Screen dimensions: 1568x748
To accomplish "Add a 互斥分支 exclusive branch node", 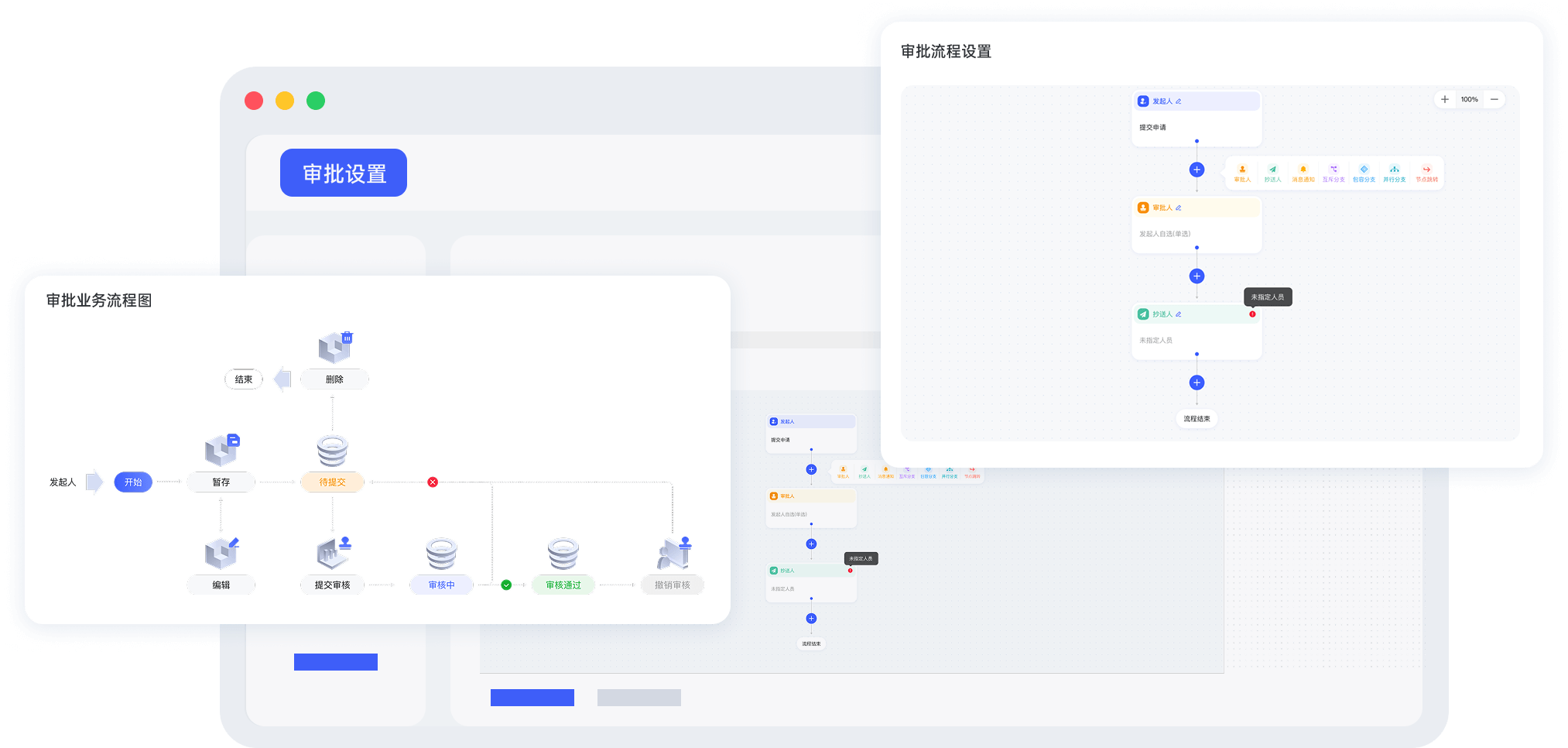I will 1333,170.
